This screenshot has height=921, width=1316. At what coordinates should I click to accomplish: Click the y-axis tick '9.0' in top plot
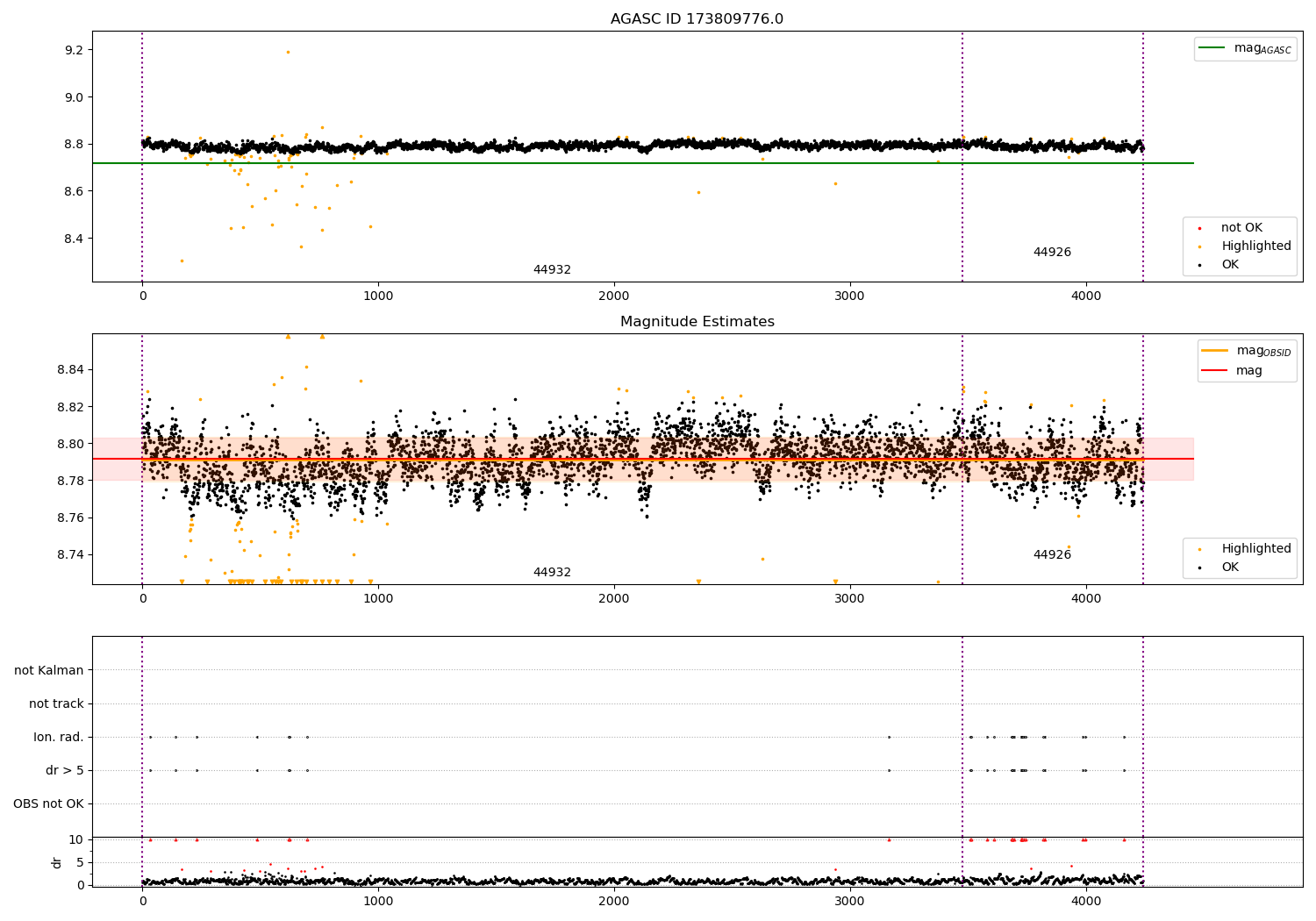tap(74, 97)
